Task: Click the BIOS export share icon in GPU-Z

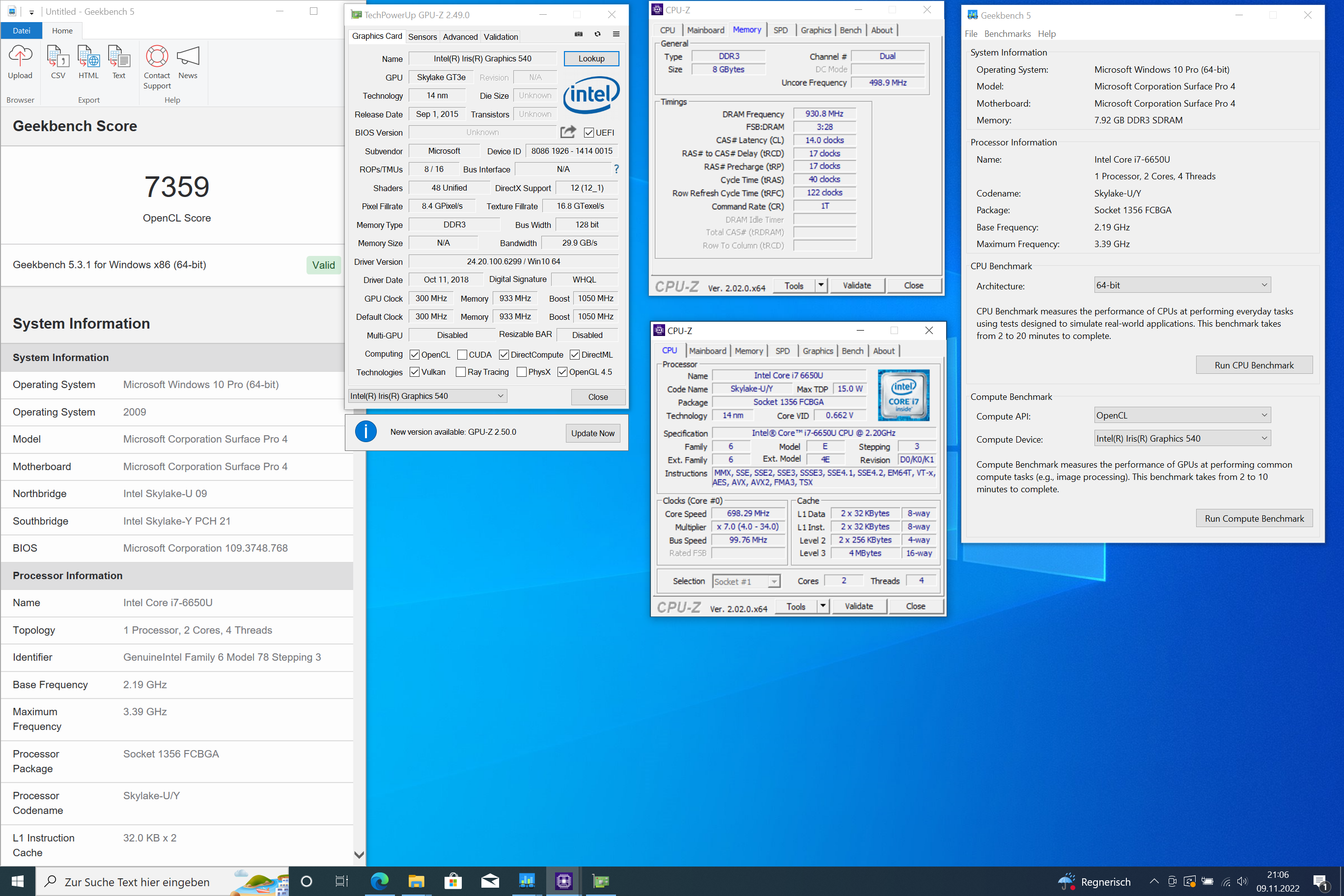Action: coord(568,132)
